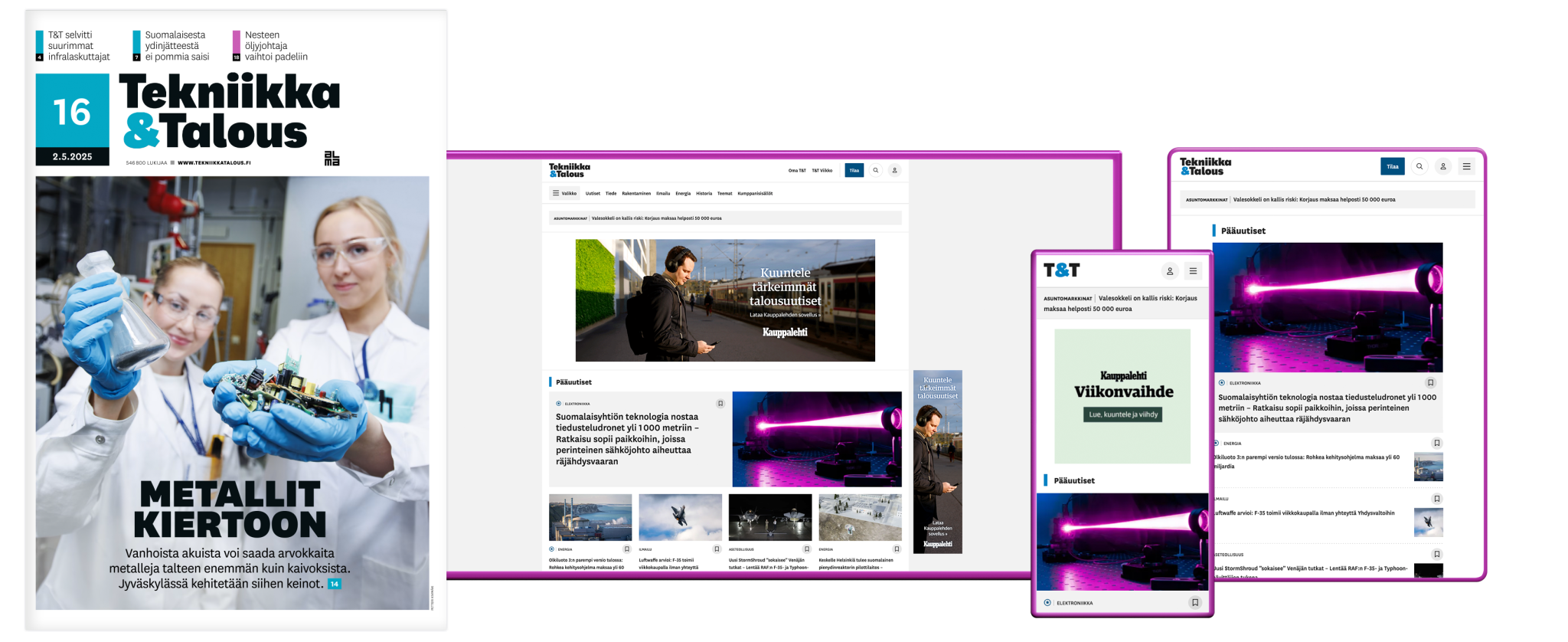Bookmark the StormShroud Aseteollisuus article on desktop
Screen dimensions: 1568x642
click(807, 549)
